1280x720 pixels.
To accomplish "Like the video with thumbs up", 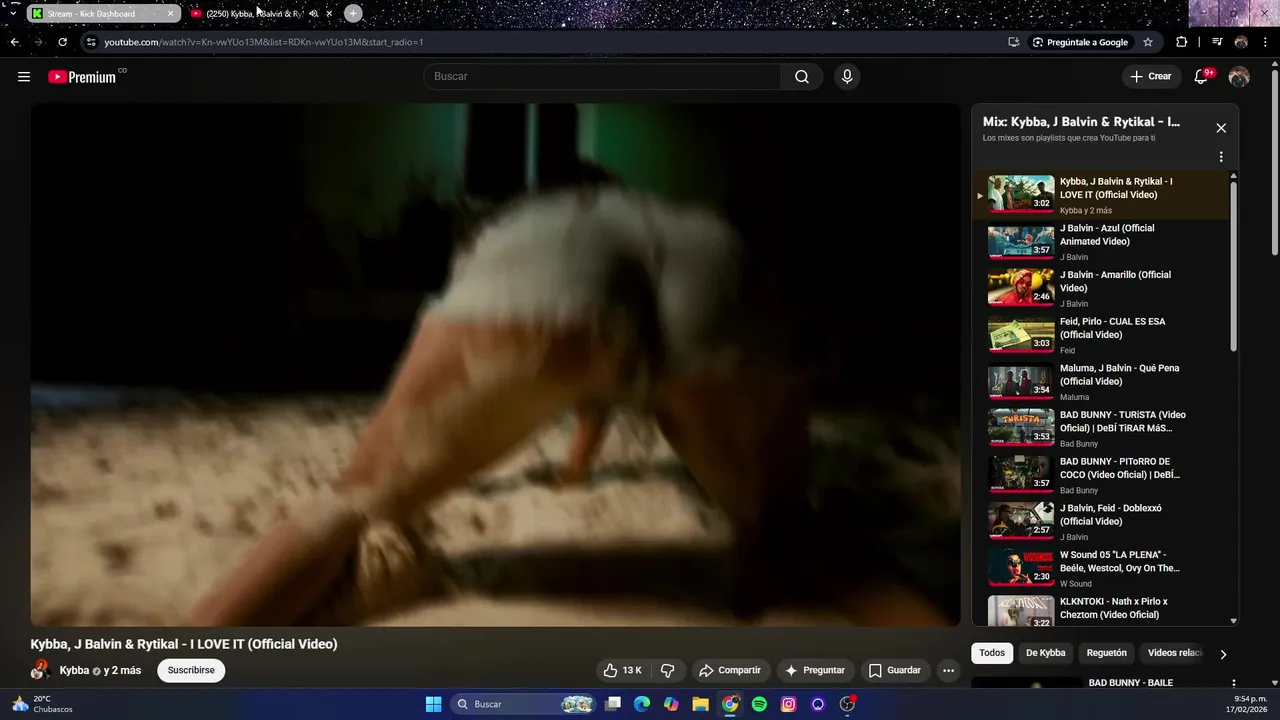I will tap(622, 670).
